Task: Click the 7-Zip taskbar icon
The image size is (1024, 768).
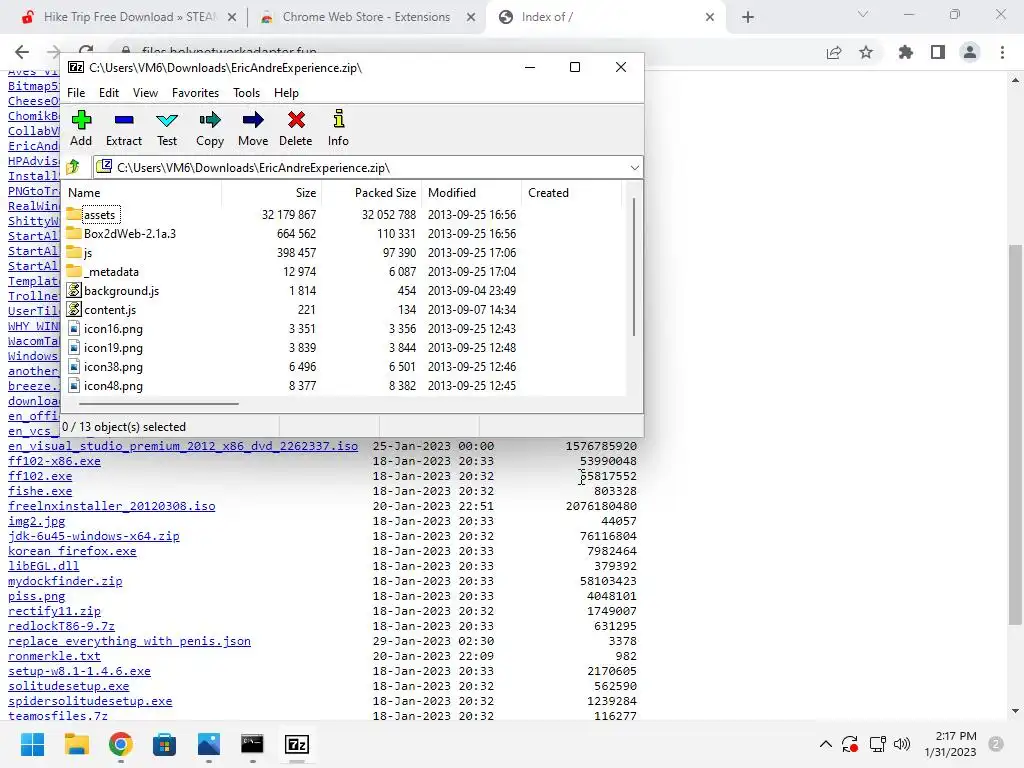Action: [297, 744]
